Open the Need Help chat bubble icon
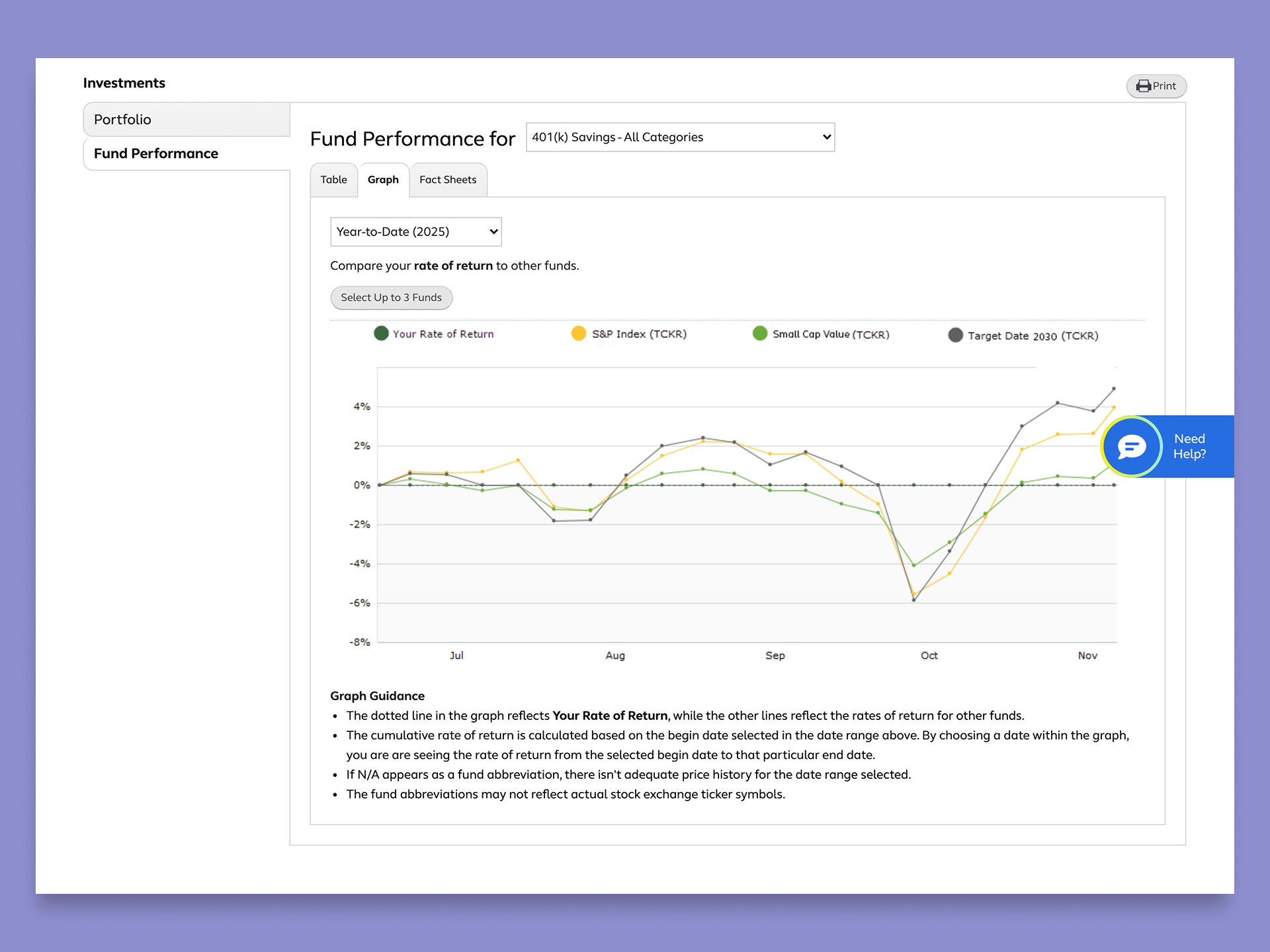 (1132, 447)
